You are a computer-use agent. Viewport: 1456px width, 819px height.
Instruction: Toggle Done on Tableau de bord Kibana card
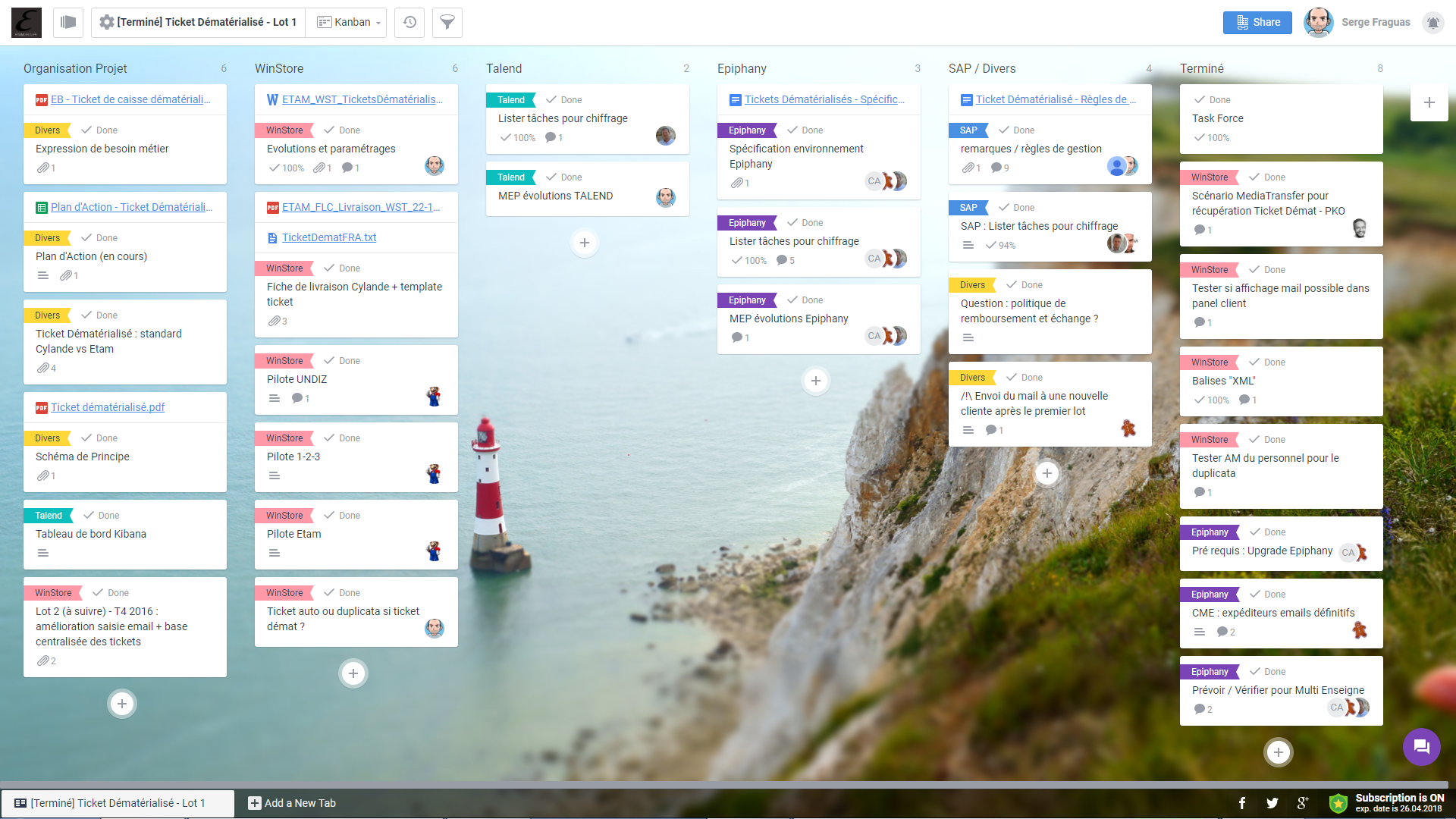[102, 516]
